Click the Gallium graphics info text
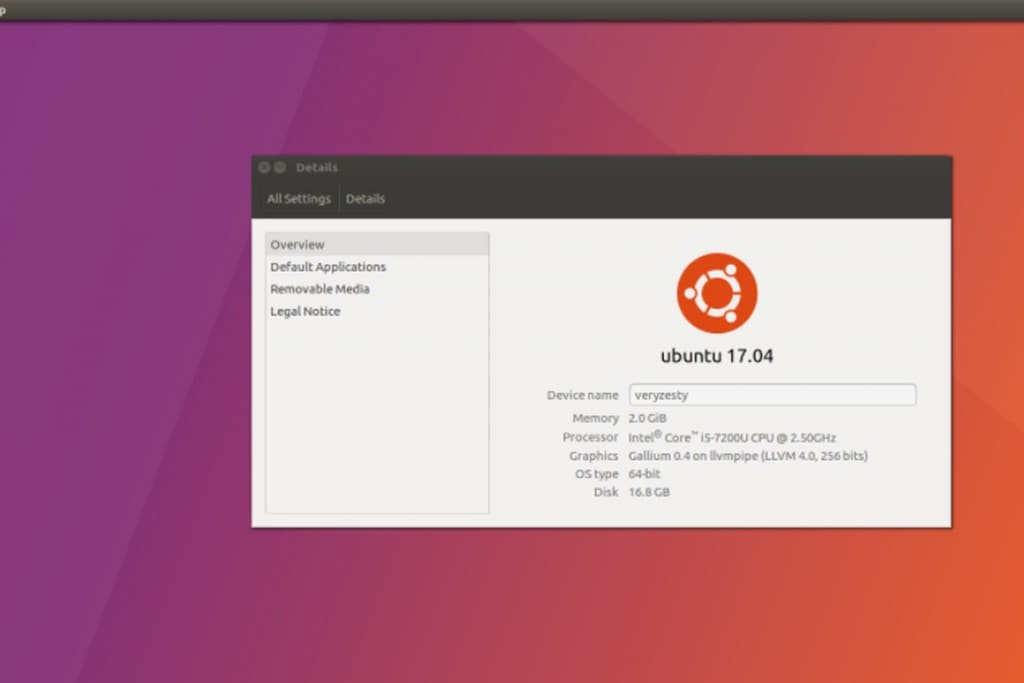The height and width of the screenshot is (683, 1024). [x=747, y=455]
